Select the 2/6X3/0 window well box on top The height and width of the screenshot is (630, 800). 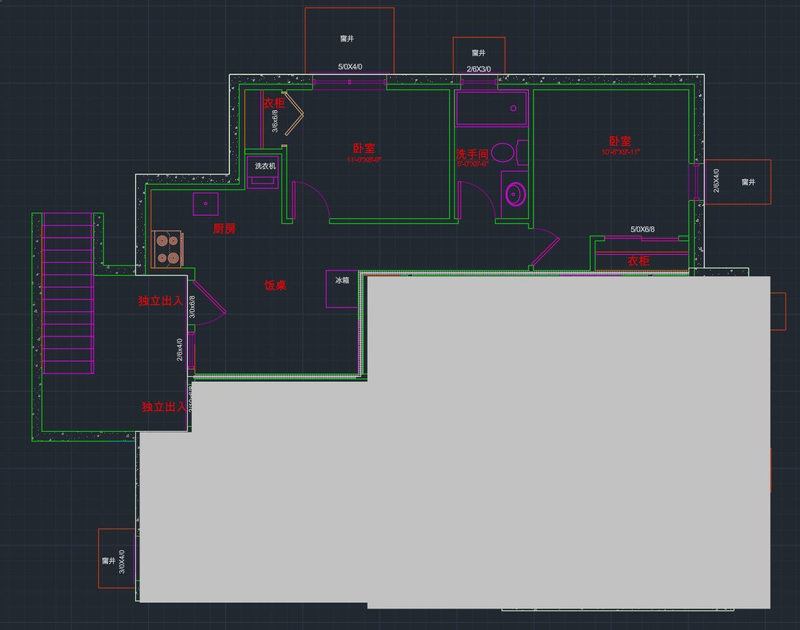tap(479, 54)
